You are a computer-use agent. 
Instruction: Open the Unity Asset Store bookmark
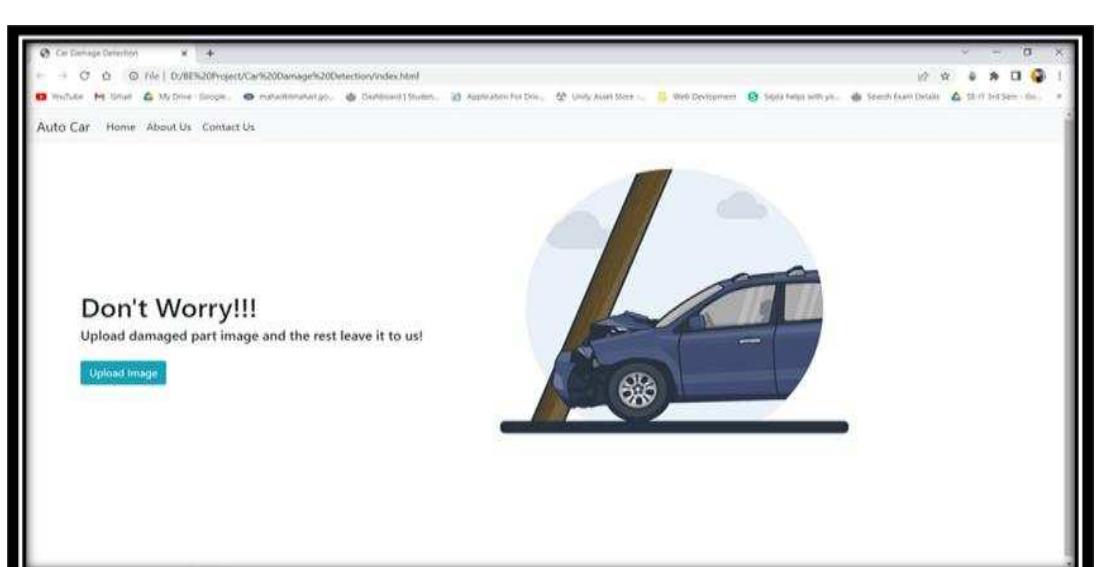[x=602, y=98]
